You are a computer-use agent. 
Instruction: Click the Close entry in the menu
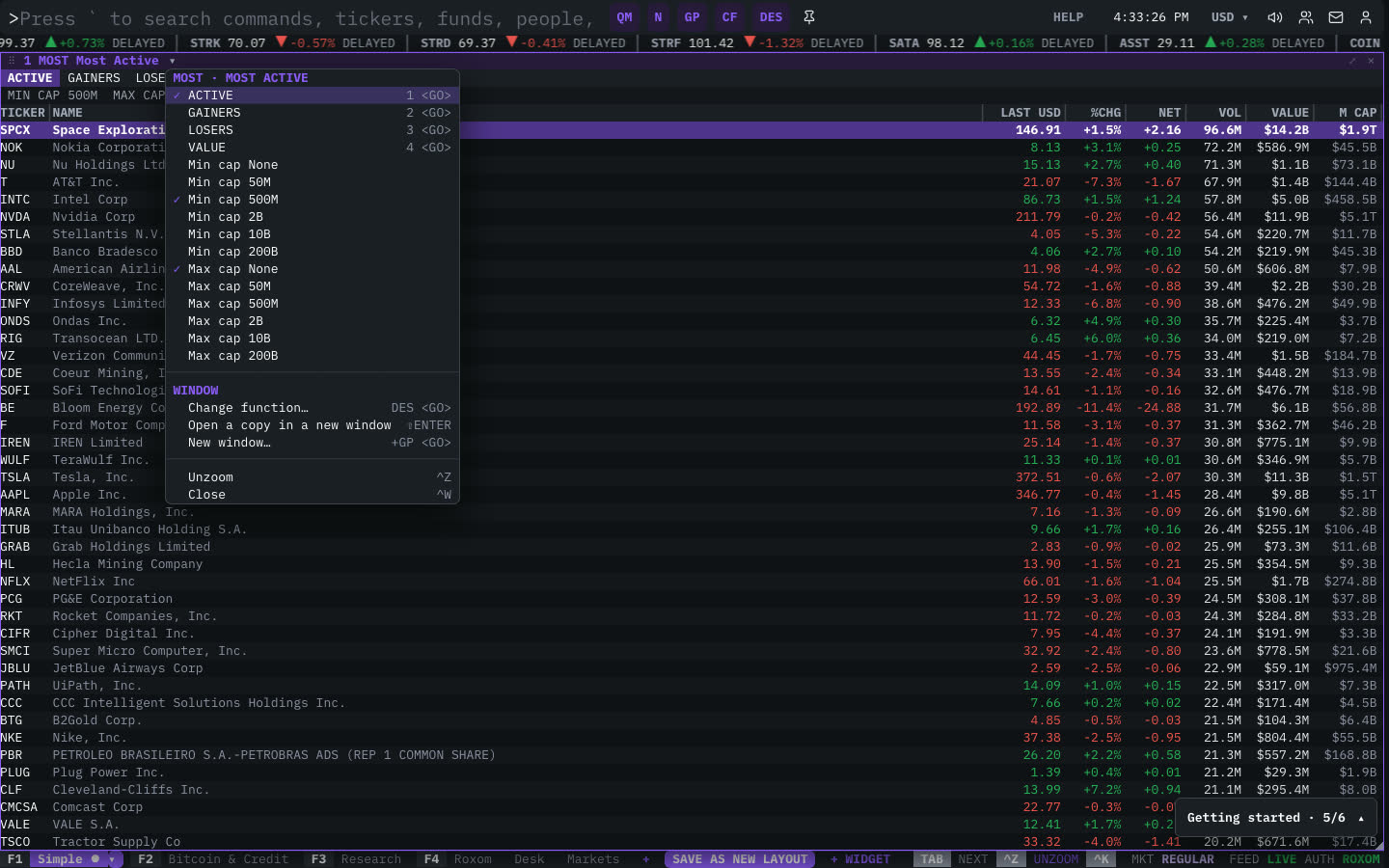(313, 495)
